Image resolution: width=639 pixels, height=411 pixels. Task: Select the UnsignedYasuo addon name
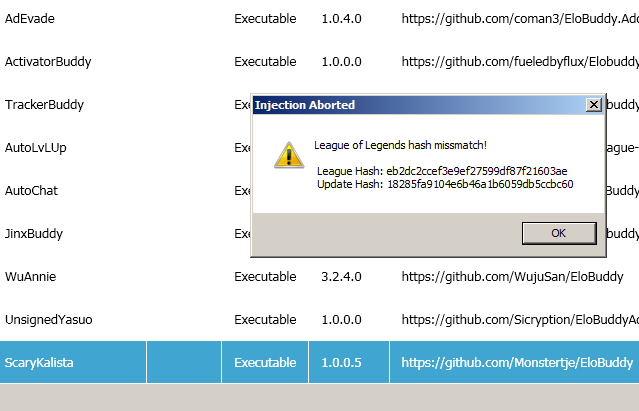click(48, 320)
